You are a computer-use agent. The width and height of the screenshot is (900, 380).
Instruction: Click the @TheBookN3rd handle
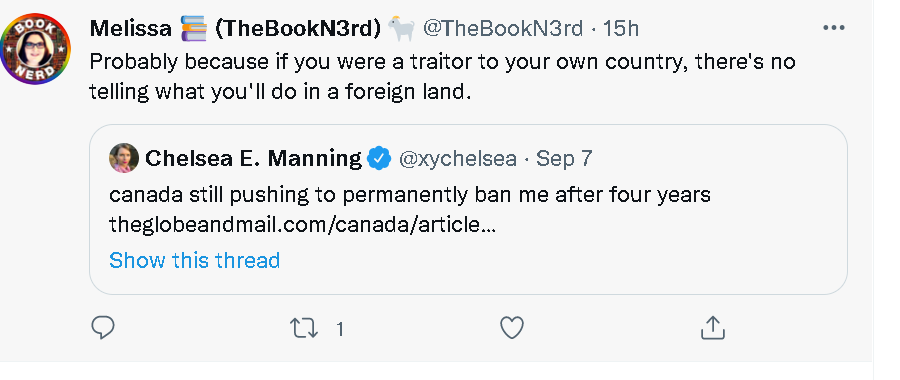coord(503,28)
